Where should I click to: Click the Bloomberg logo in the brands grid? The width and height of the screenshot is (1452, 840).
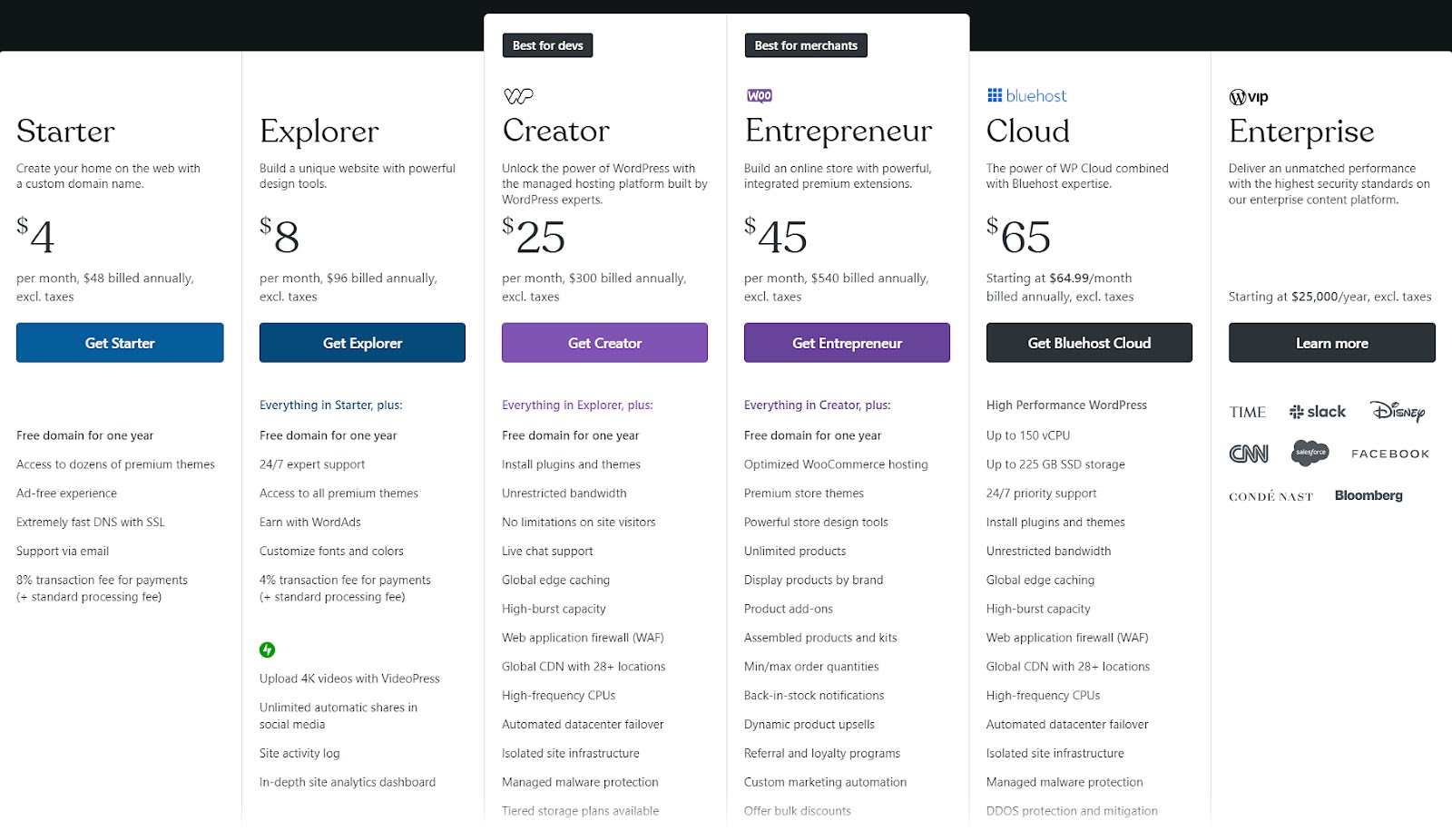coord(1369,495)
